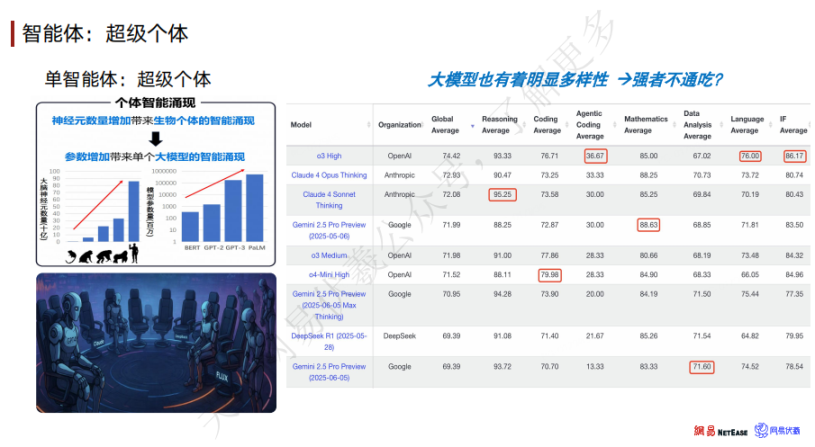Click the black down arrow in 个体智能涌现 box

155,139
